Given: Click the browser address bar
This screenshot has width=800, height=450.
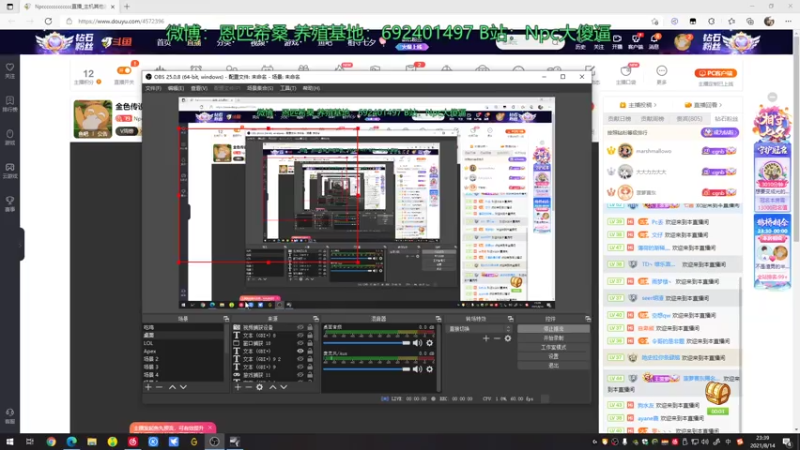Looking at the screenshot, I should click(x=357, y=21).
